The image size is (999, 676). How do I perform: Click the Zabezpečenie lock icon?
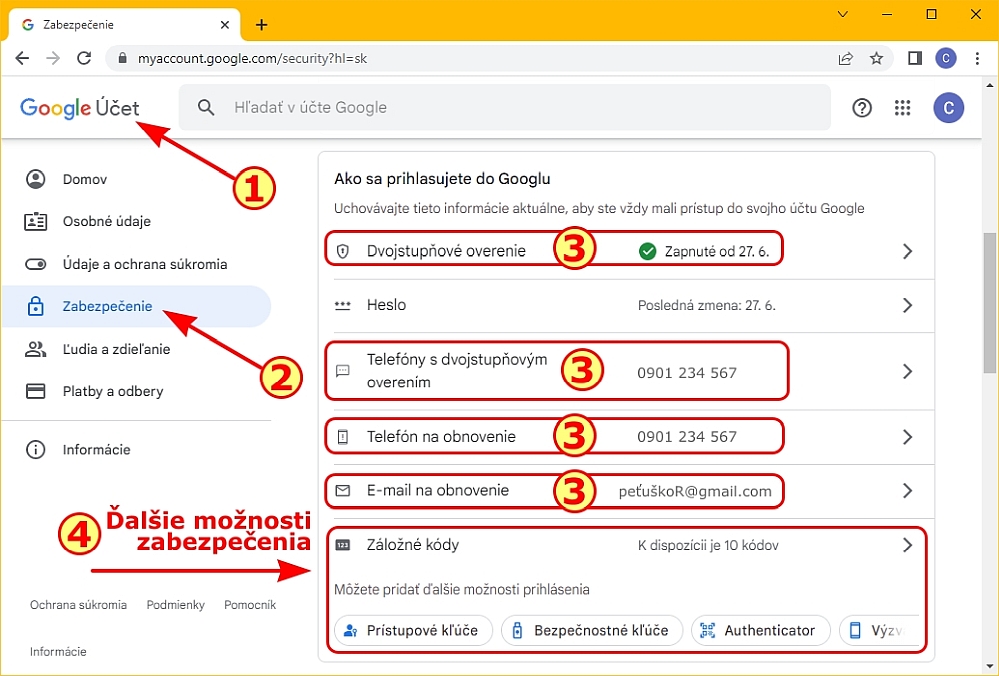tap(36, 306)
